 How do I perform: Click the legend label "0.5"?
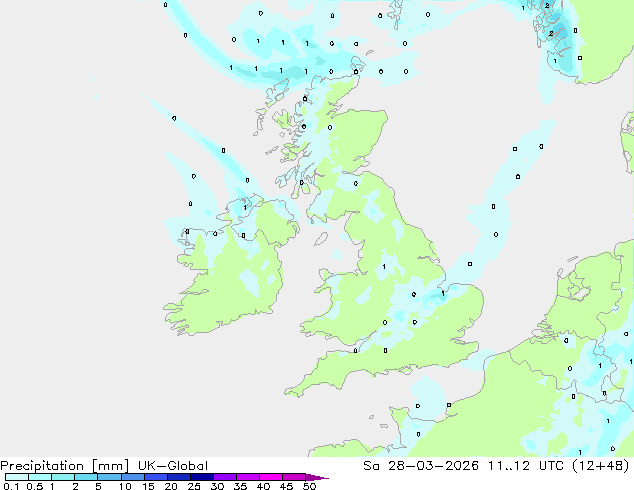[34, 486]
